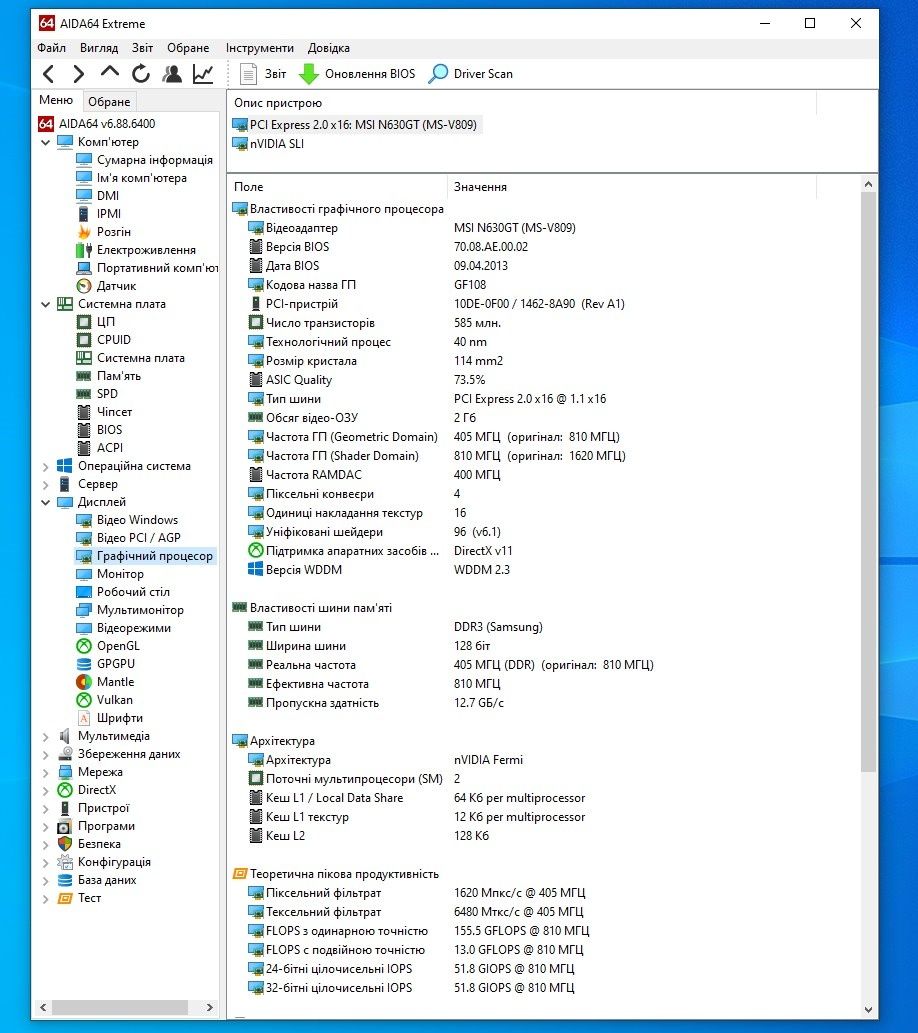This screenshot has height=1033, width=918.
Task: Click Оновлення BIOS update button
Action: [357, 74]
